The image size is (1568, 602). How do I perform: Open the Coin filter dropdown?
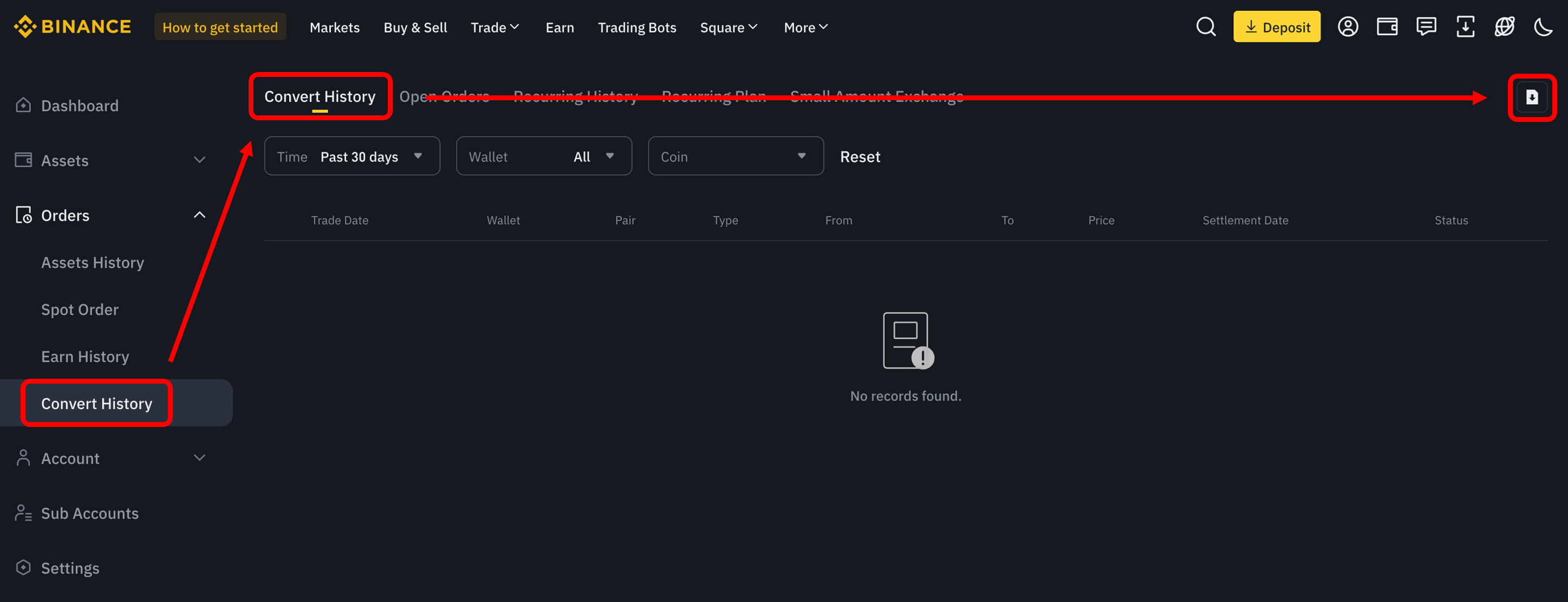[x=736, y=157]
